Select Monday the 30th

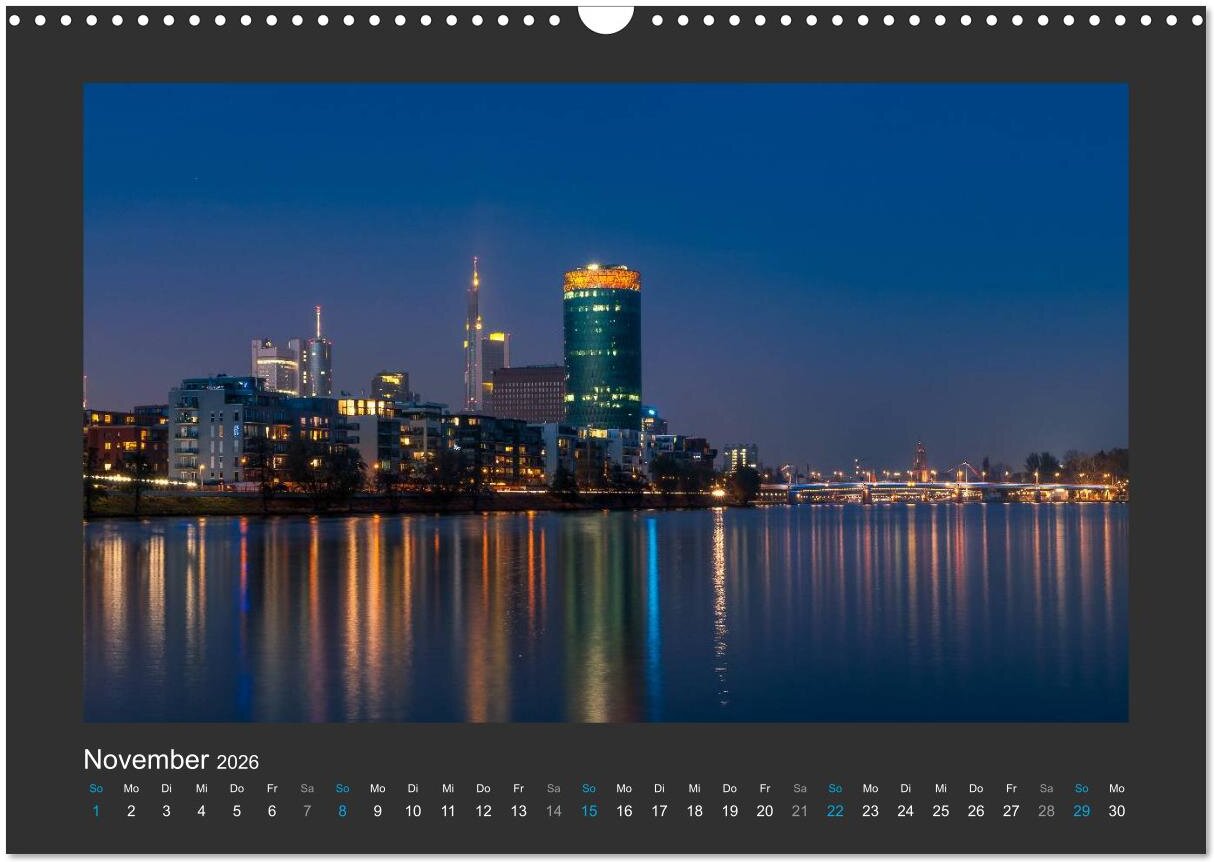pyautogui.click(x=1116, y=811)
